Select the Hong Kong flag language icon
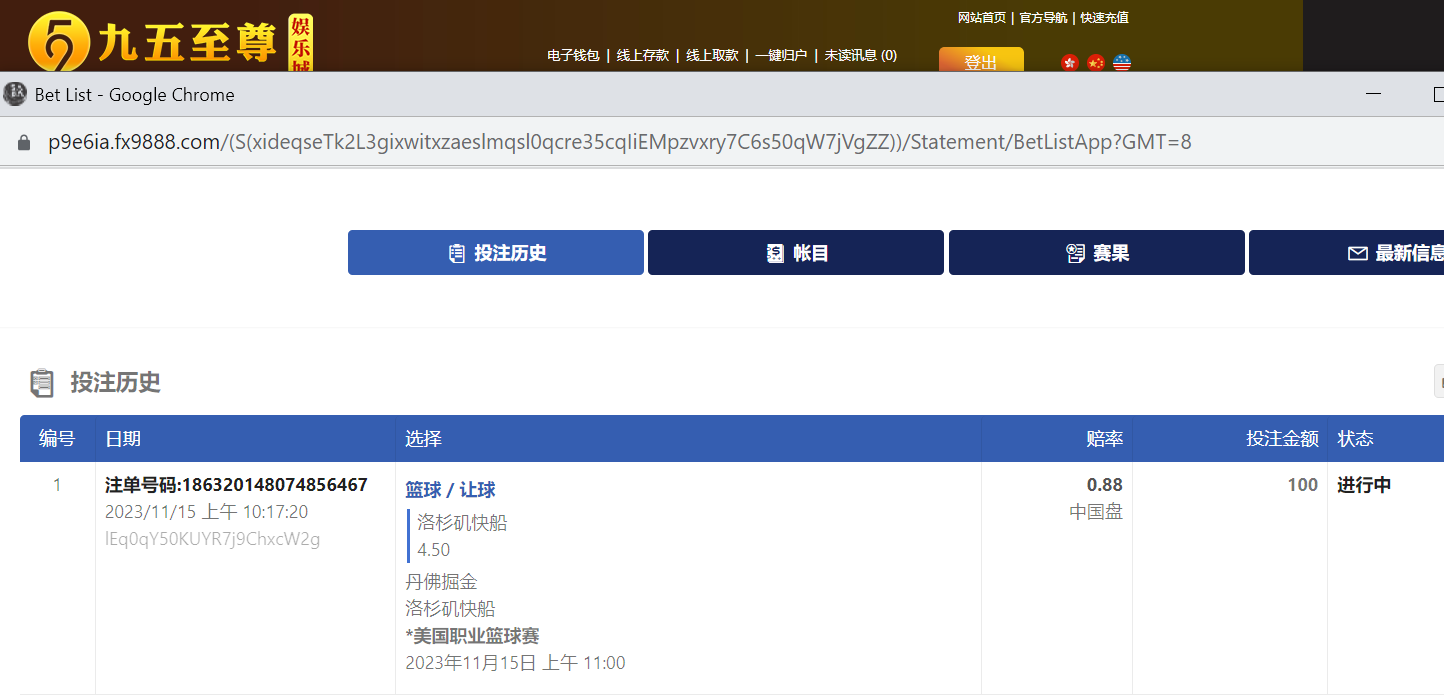 1070,63
